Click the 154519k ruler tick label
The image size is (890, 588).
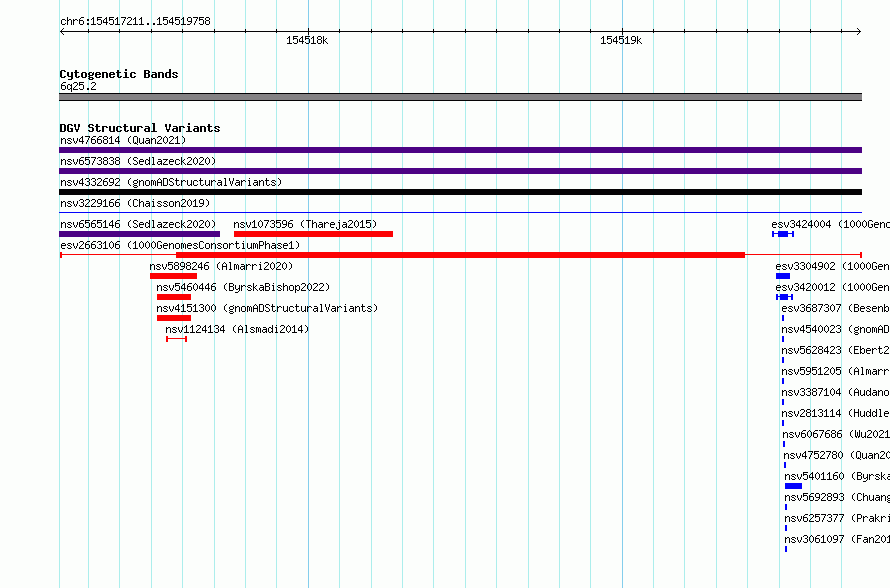(x=621, y=40)
